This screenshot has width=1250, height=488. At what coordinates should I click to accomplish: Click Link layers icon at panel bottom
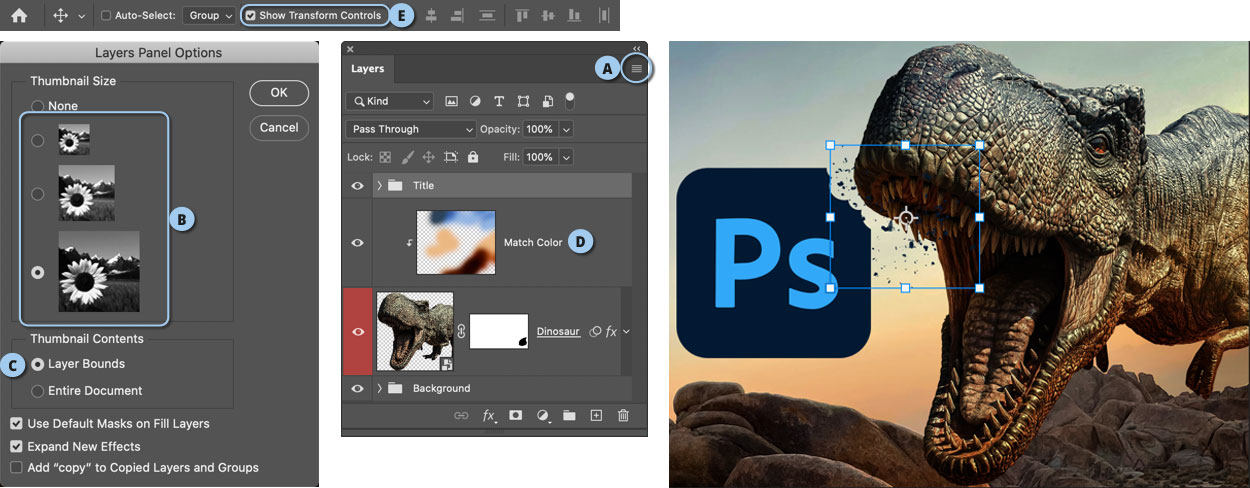(x=461, y=415)
